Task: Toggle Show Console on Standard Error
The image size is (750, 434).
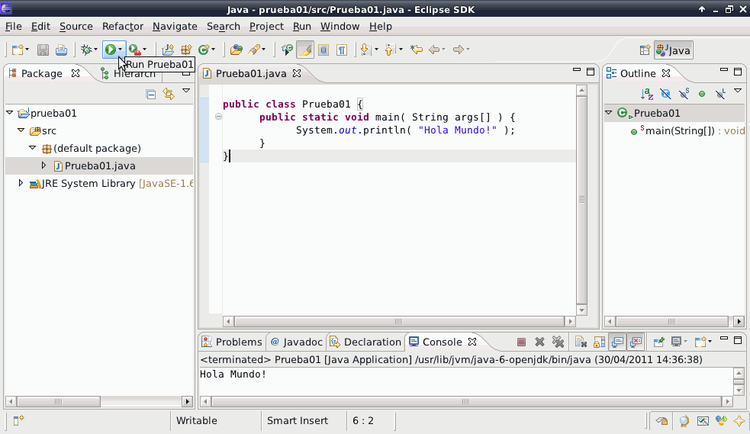Action: click(x=636, y=342)
